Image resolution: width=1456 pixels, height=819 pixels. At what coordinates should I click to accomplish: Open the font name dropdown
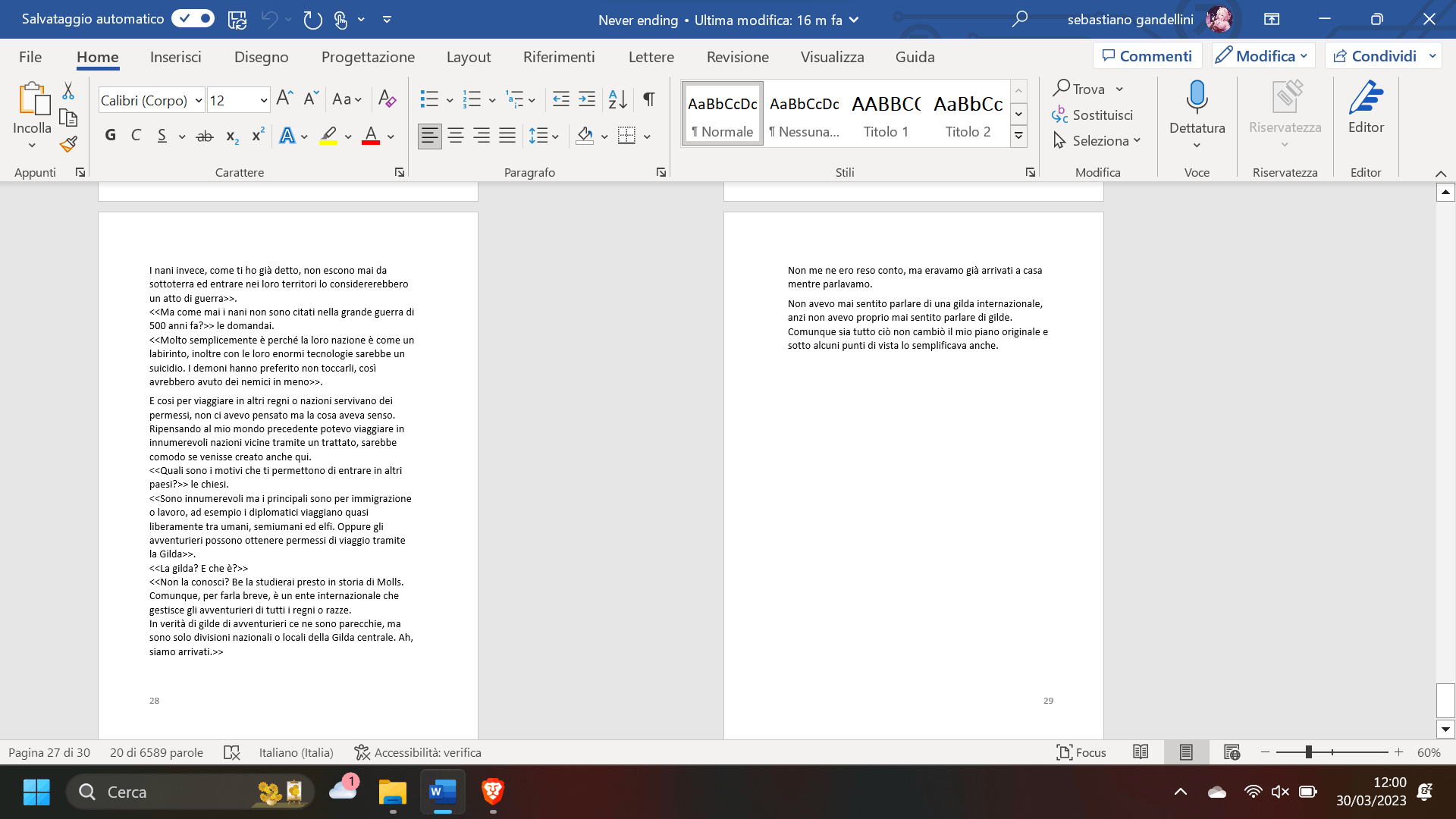[199, 100]
